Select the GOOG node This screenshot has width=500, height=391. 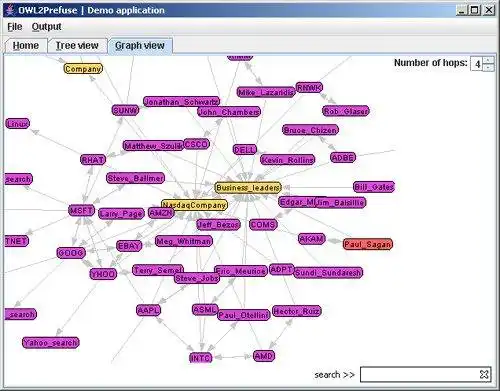[71, 253]
